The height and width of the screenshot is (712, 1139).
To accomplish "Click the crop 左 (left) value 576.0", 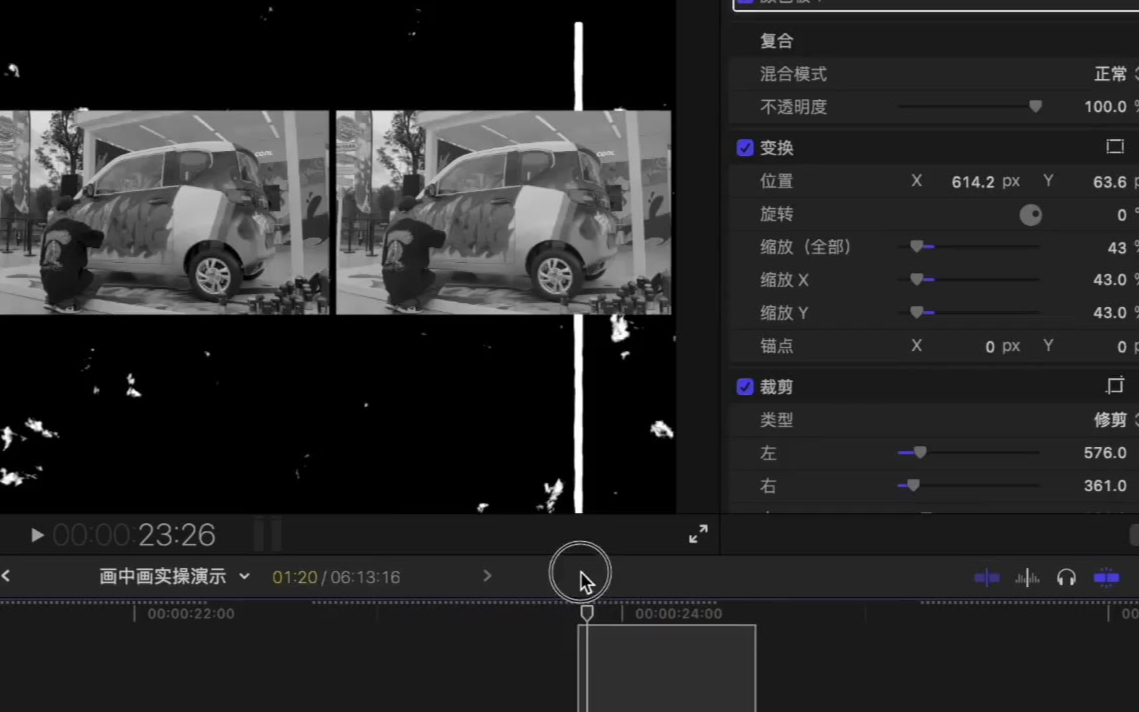I will pyautogui.click(x=1104, y=453).
